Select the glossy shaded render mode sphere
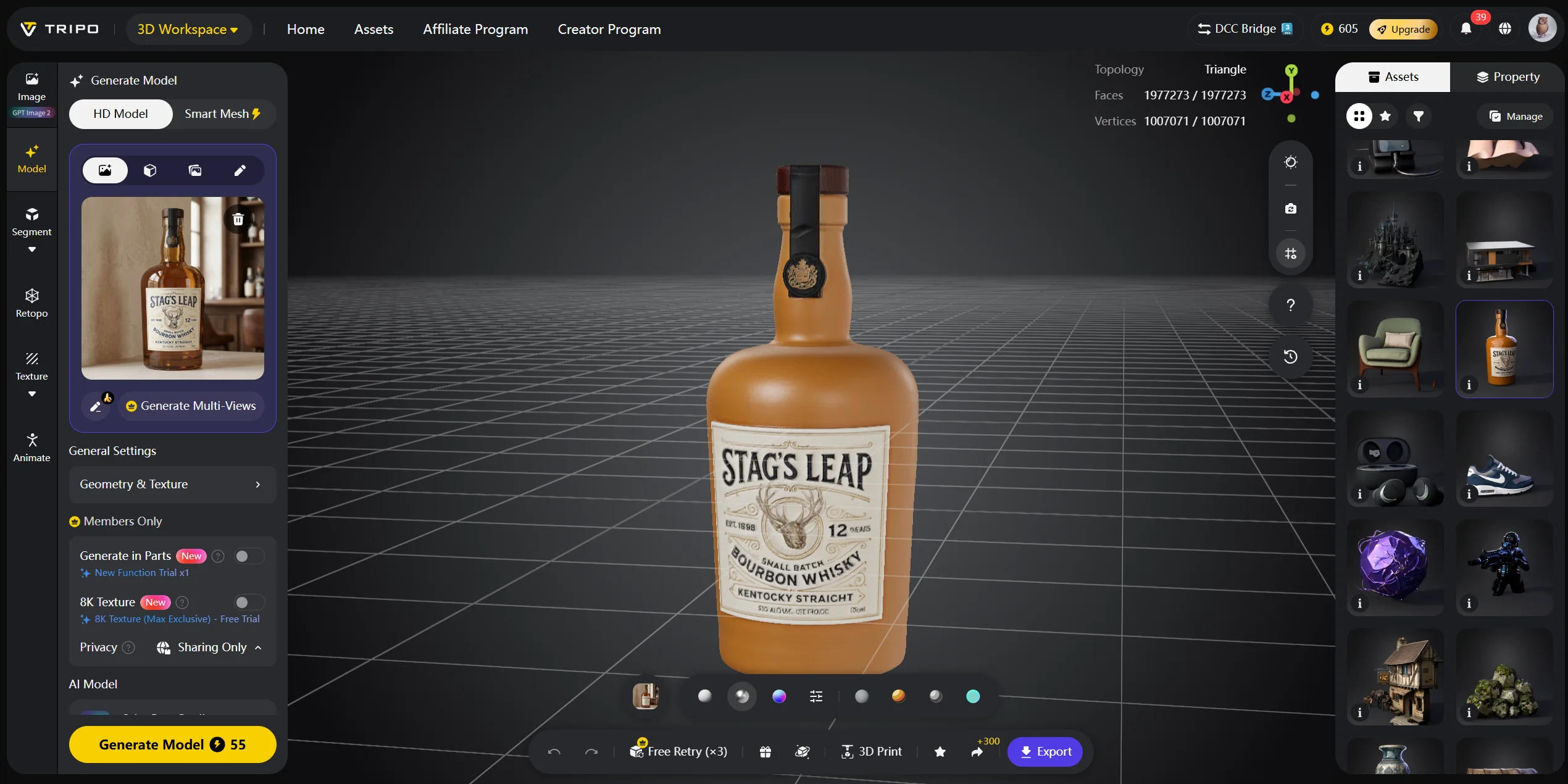 [742, 696]
